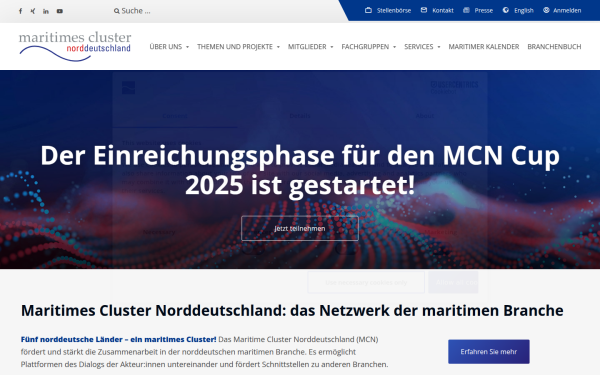Open the Stellenbörse job board link

click(388, 10)
